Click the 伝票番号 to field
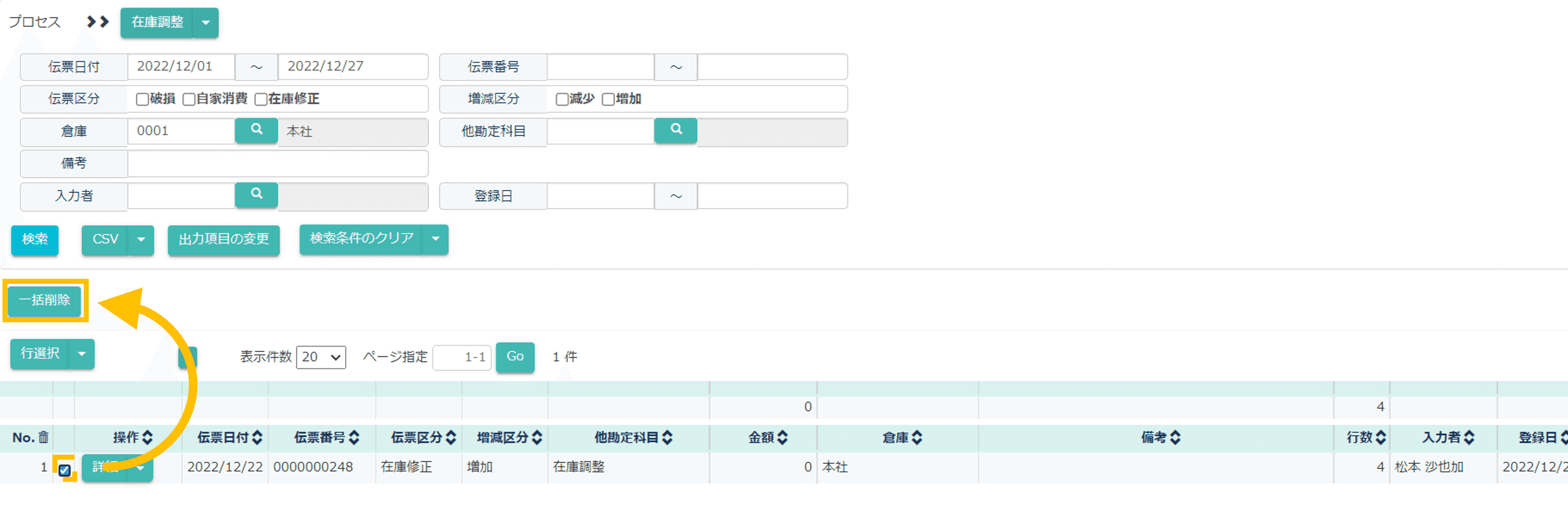1568x511 pixels. tap(772, 66)
